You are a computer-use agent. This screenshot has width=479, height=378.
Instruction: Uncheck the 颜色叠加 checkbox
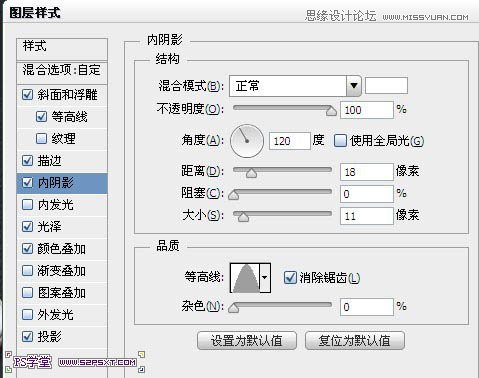[x=27, y=249]
